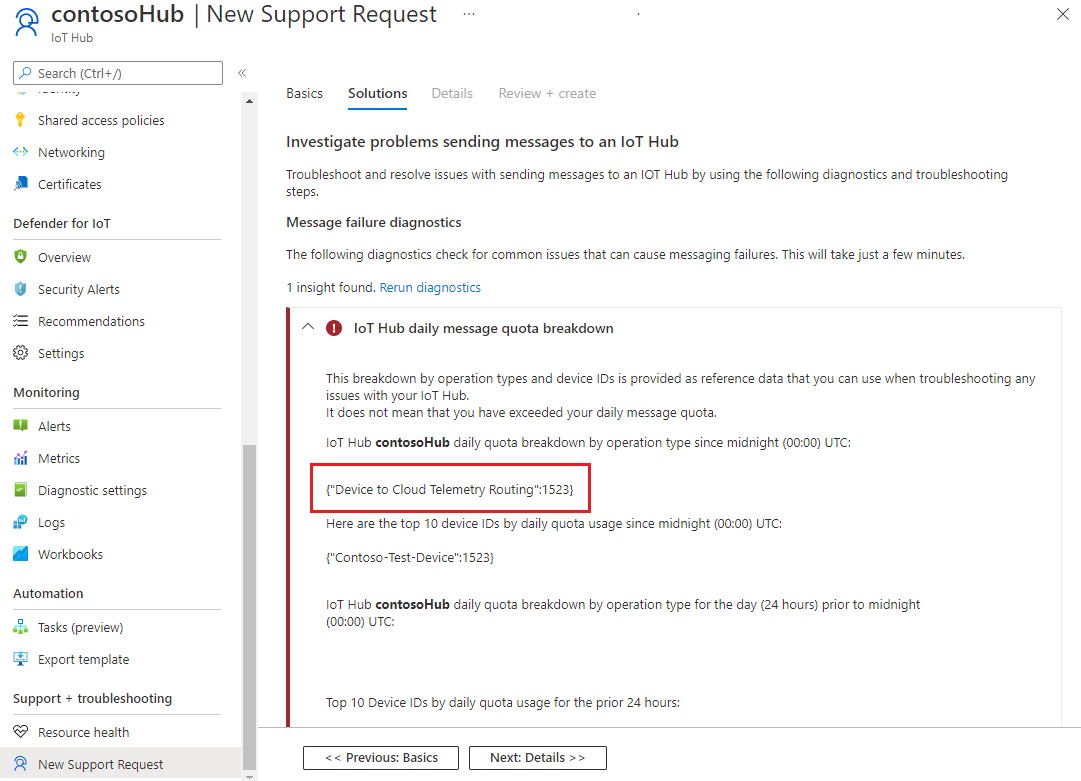Open the Networking pane
The image size is (1081, 781).
[70, 152]
